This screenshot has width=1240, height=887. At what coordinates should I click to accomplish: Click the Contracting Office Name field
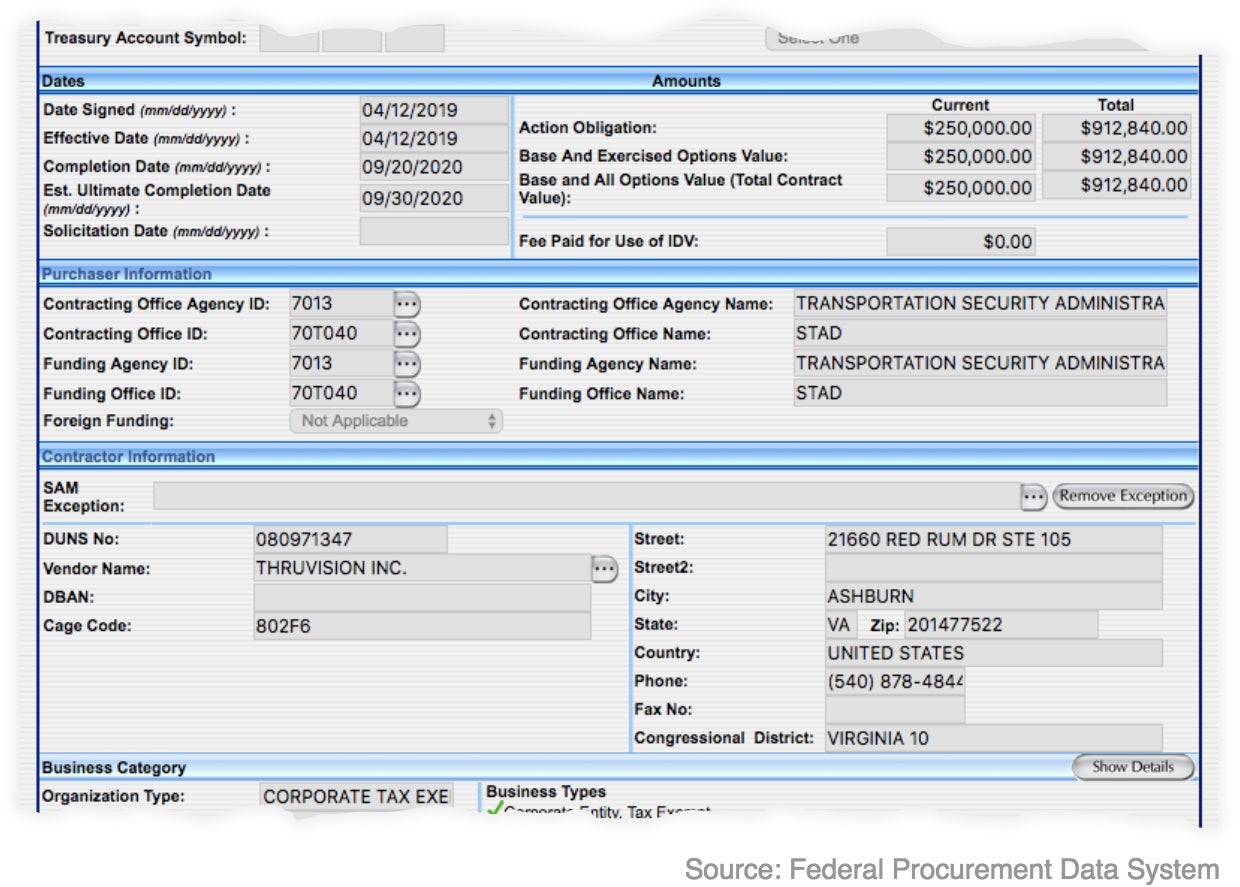pyautogui.click(x=980, y=334)
